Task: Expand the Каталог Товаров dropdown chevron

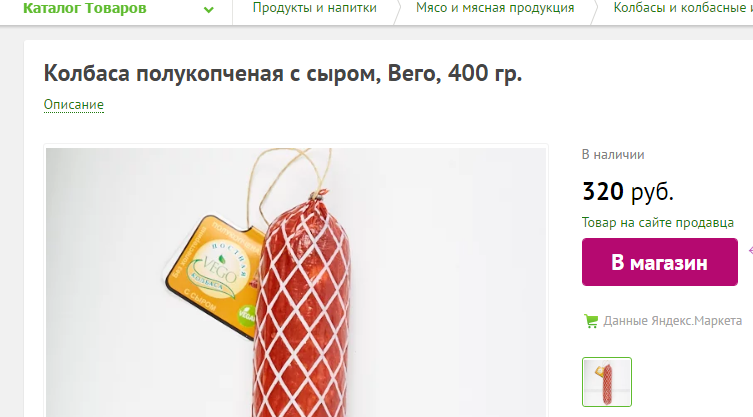Action: pos(208,9)
